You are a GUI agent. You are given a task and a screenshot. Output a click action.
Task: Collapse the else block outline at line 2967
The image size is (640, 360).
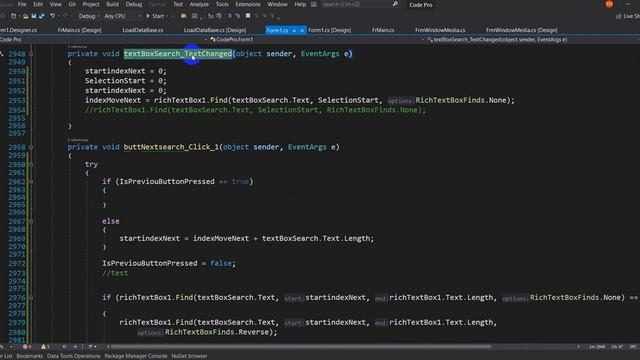[31, 221]
